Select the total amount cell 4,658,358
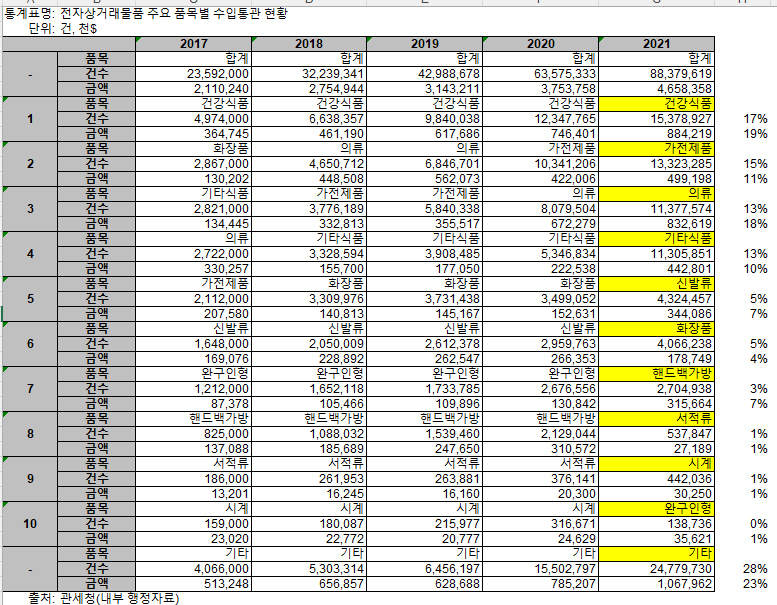This screenshot has width=777, height=605. coord(657,89)
